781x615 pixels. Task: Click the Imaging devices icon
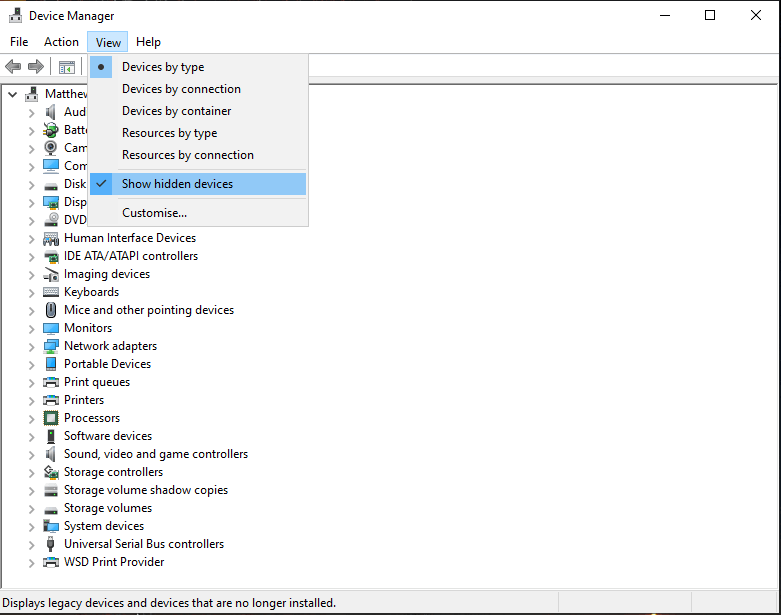point(51,274)
